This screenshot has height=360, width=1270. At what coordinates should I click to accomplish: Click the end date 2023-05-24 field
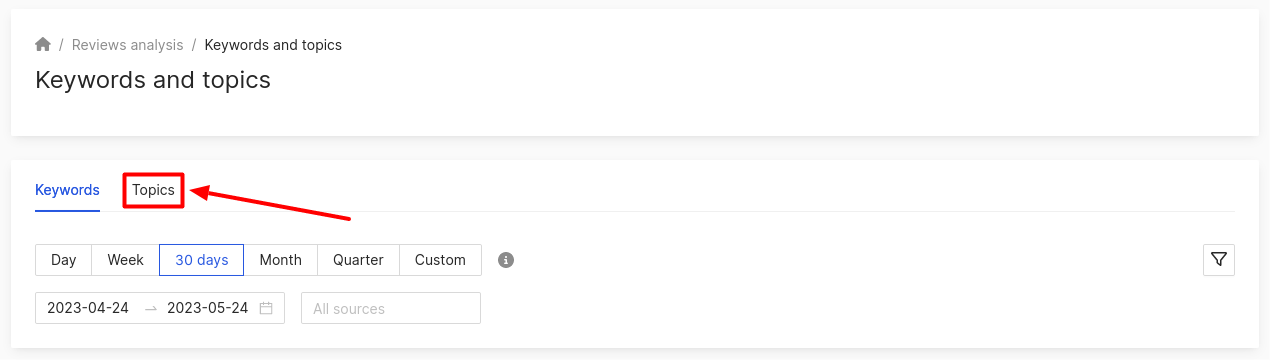pyautogui.click(x=208, y=308)
